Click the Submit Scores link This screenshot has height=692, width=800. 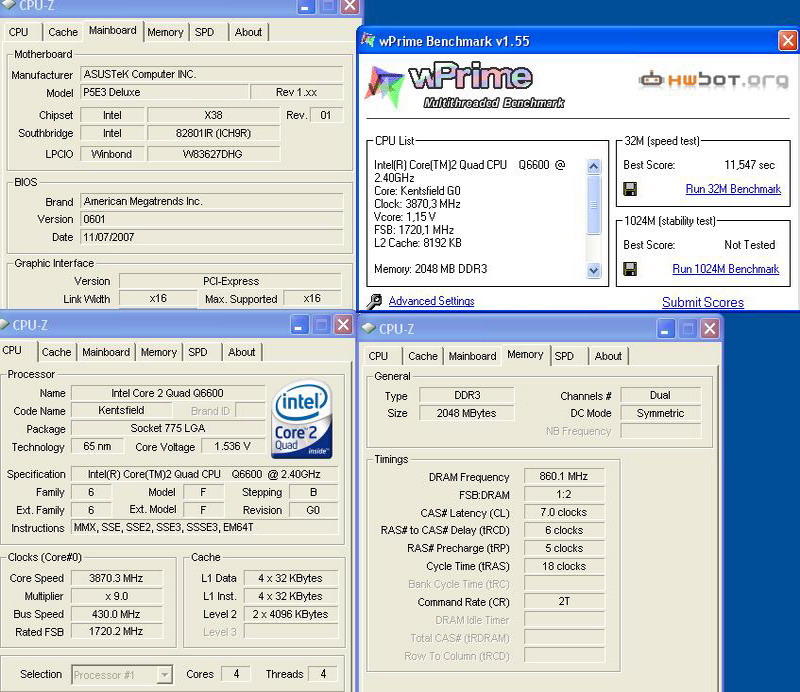point(703,302)
